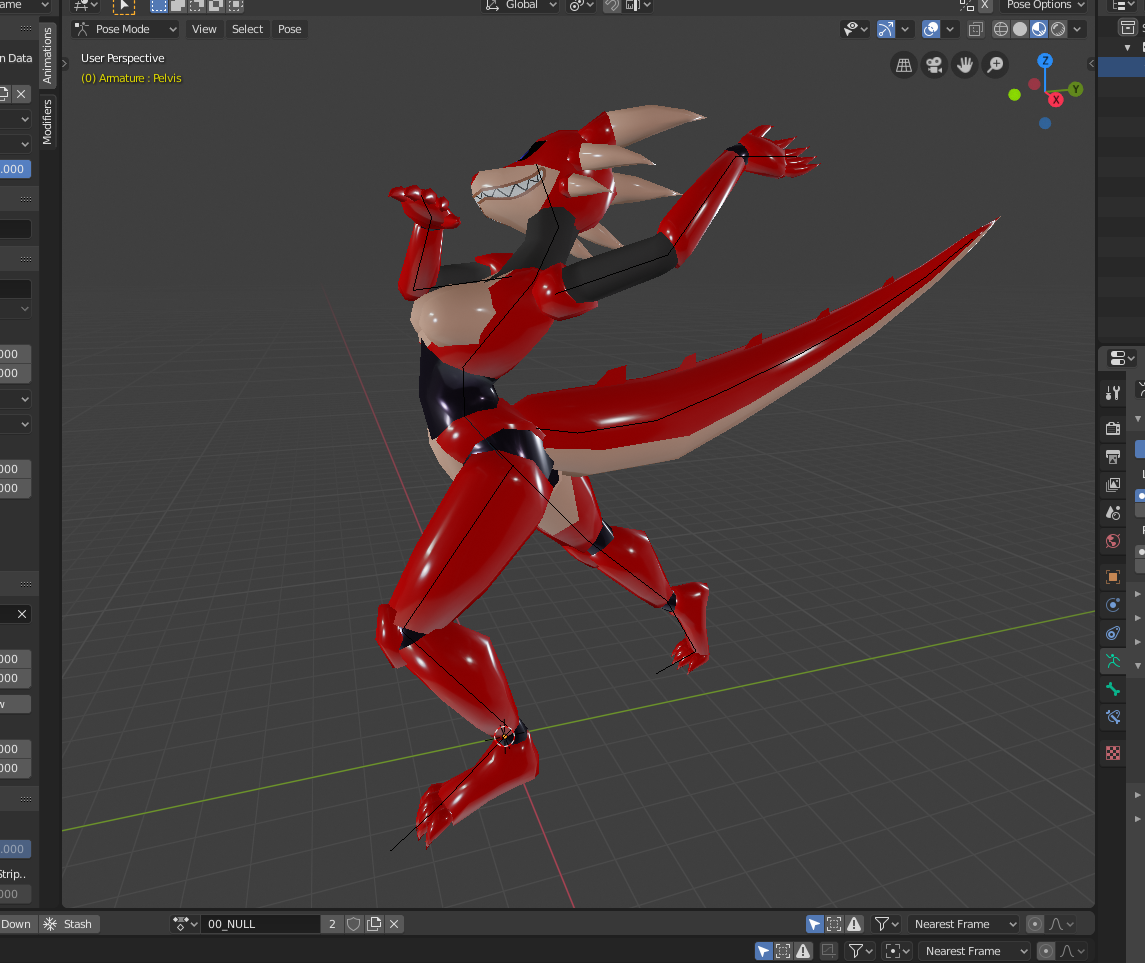Open the overlays options dropdown
The image size is (1145, 963).
pyautogui.click(x=949, y=29)
